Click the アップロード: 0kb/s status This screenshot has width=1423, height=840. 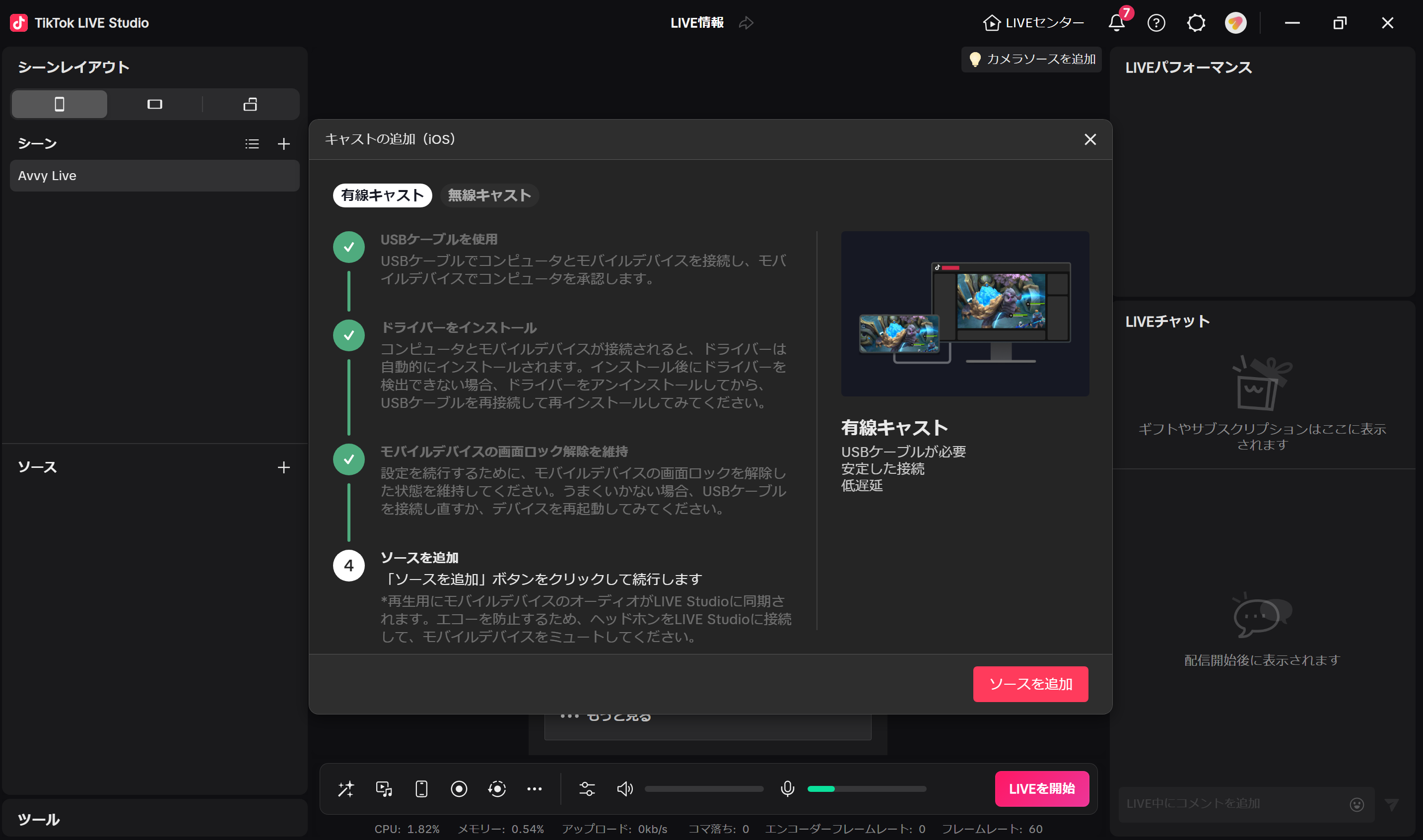tap(614, 829)
